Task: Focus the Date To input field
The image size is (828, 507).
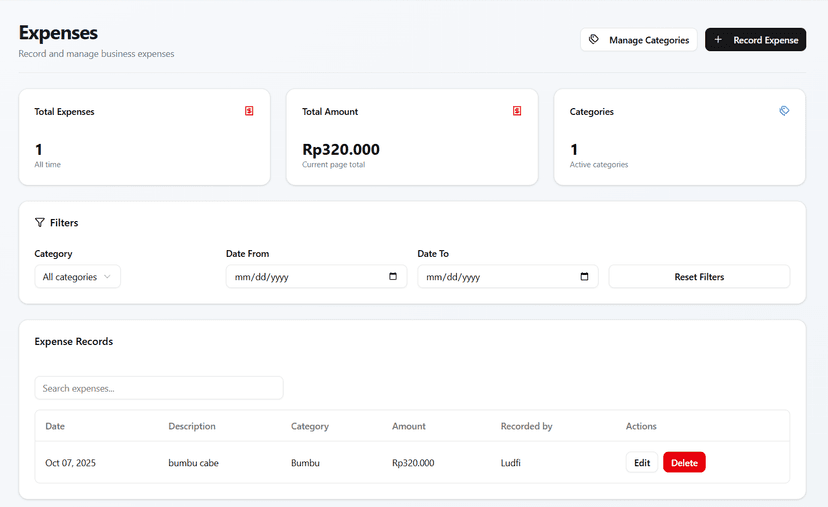Action: click(508, 277)
